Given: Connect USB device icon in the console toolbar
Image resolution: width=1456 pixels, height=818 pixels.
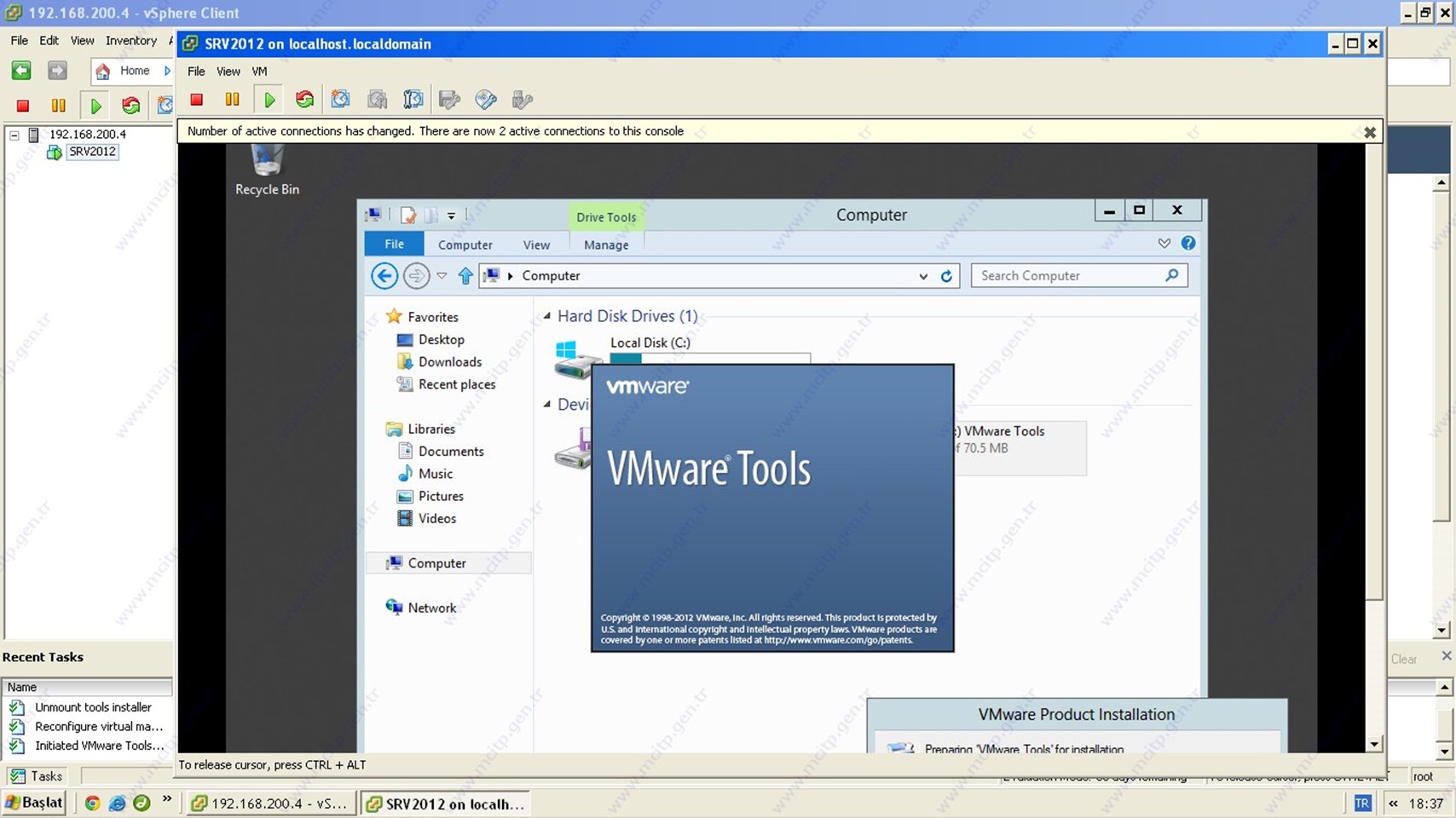Looking at the screenshot, I should (523, 100).
